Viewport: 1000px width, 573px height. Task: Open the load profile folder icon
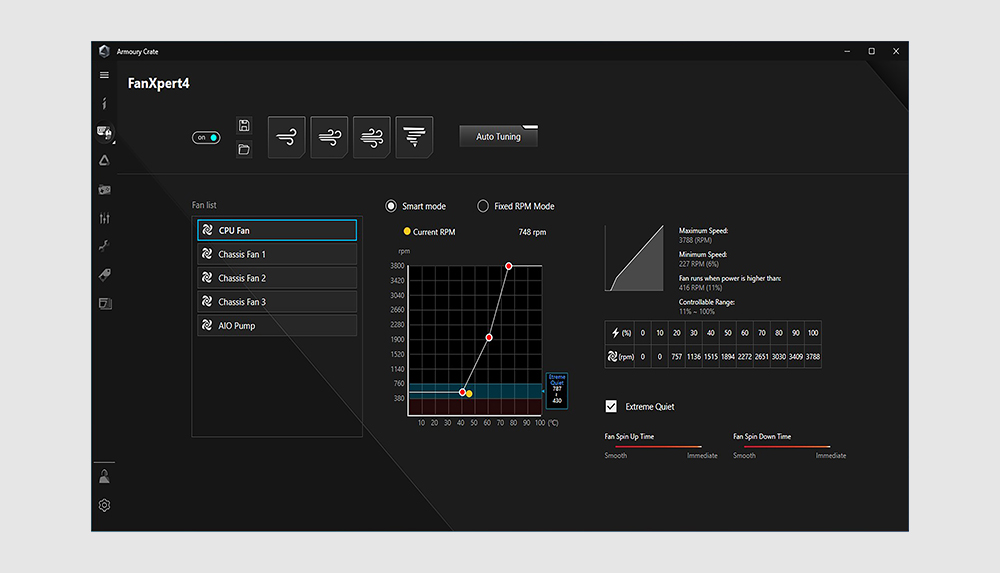tap(244, 149)
